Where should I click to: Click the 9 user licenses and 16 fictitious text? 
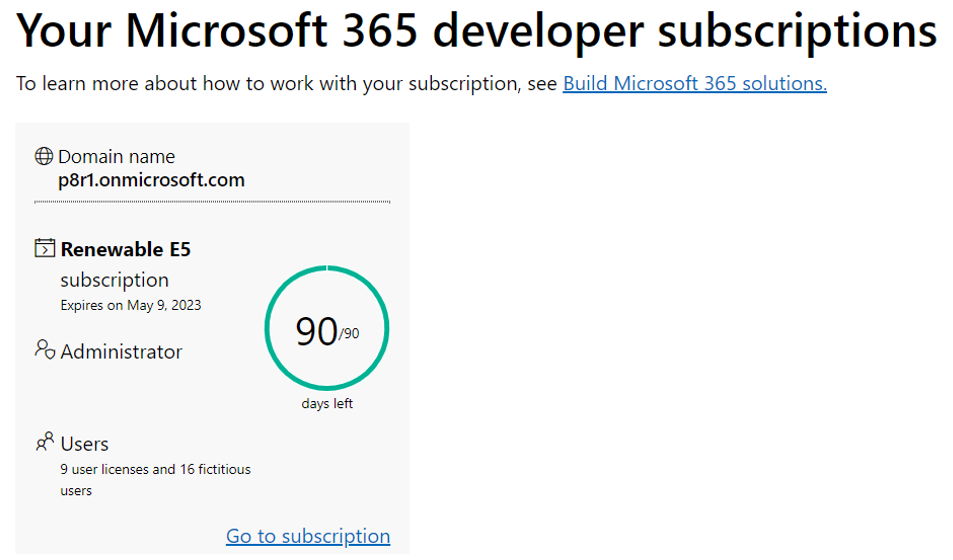coord(156,469)
